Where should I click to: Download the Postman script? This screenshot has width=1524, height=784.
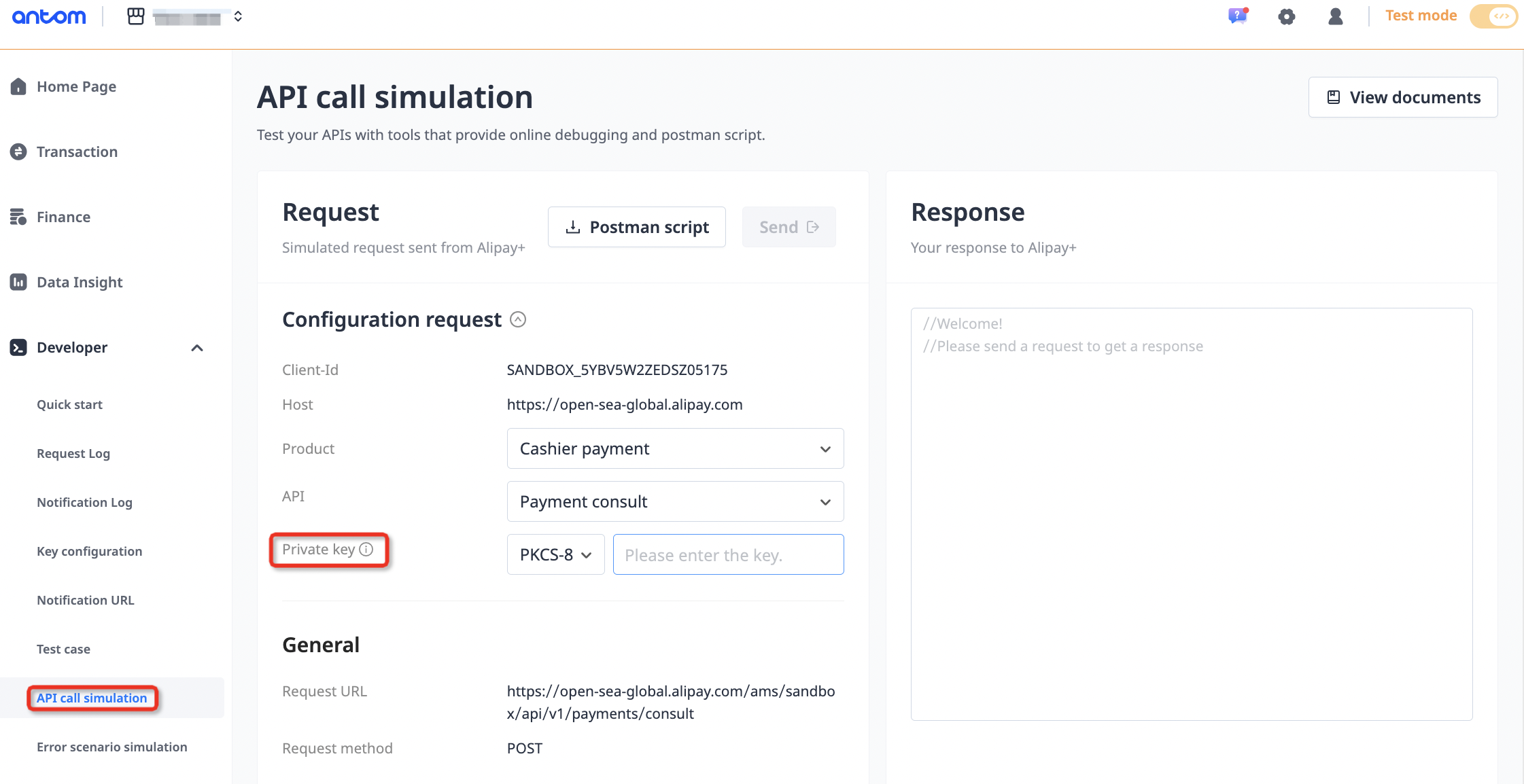coord(637,227)
